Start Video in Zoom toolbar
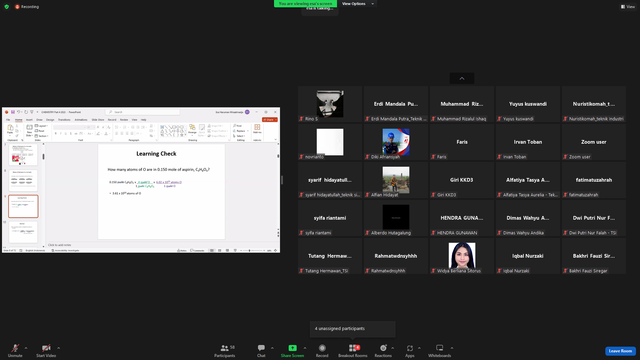 [x=46, y=350]
